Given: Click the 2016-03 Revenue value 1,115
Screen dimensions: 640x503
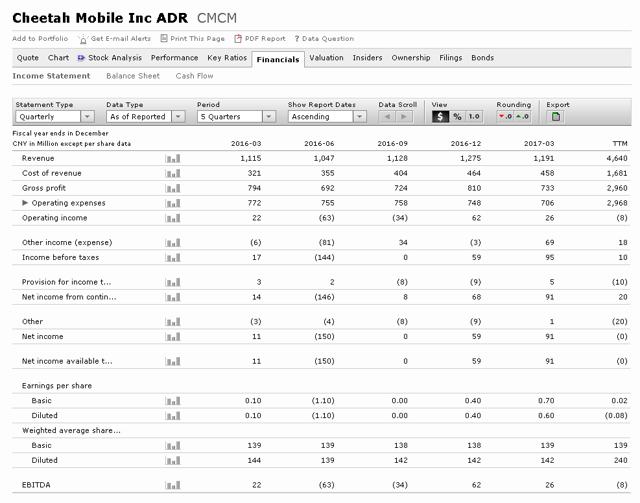Looking at the screenshot, I should 251,158.
